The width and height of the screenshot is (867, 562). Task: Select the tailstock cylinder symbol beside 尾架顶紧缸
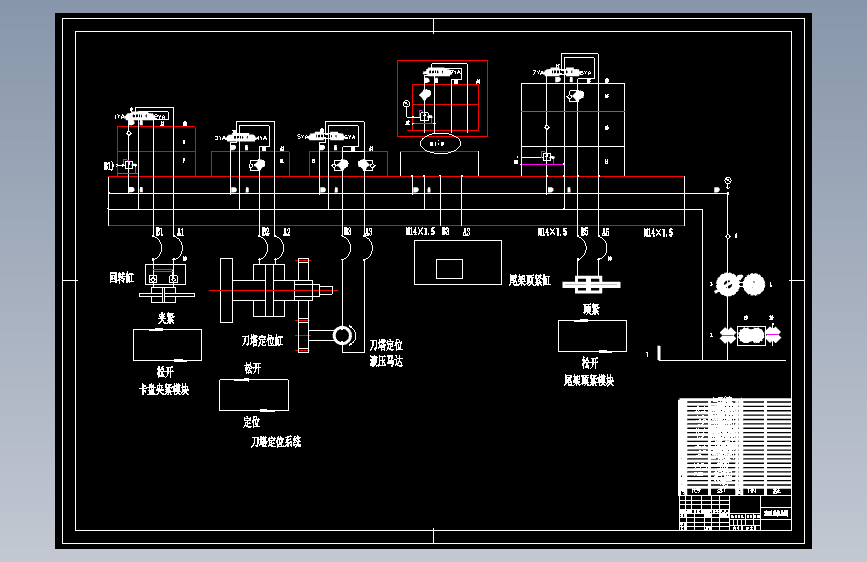pyautogui.click(x=591, y=284)
